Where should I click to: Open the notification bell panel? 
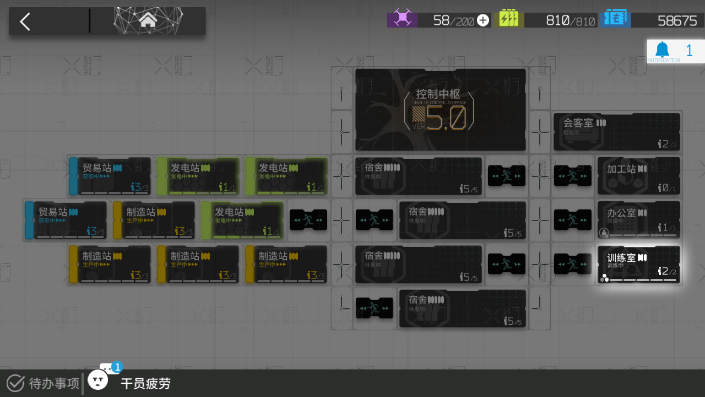tap(676, 51)
